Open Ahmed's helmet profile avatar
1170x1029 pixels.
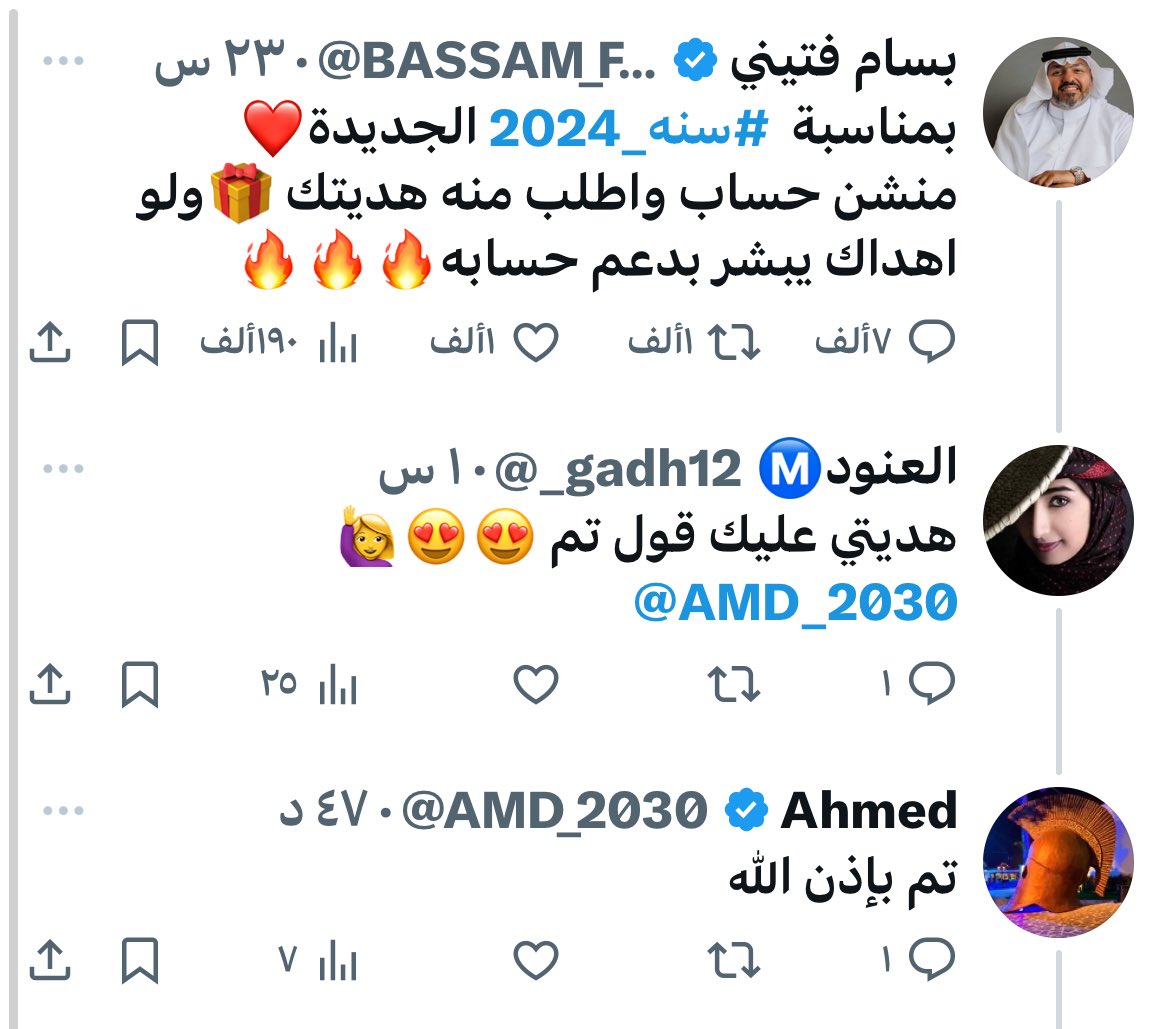tap(1058, 862)
